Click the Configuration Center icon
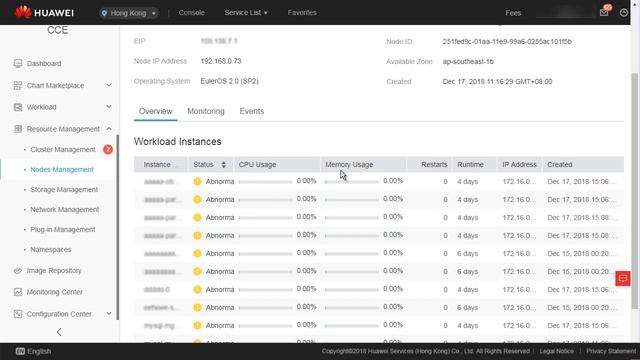 tap(18, 314)
